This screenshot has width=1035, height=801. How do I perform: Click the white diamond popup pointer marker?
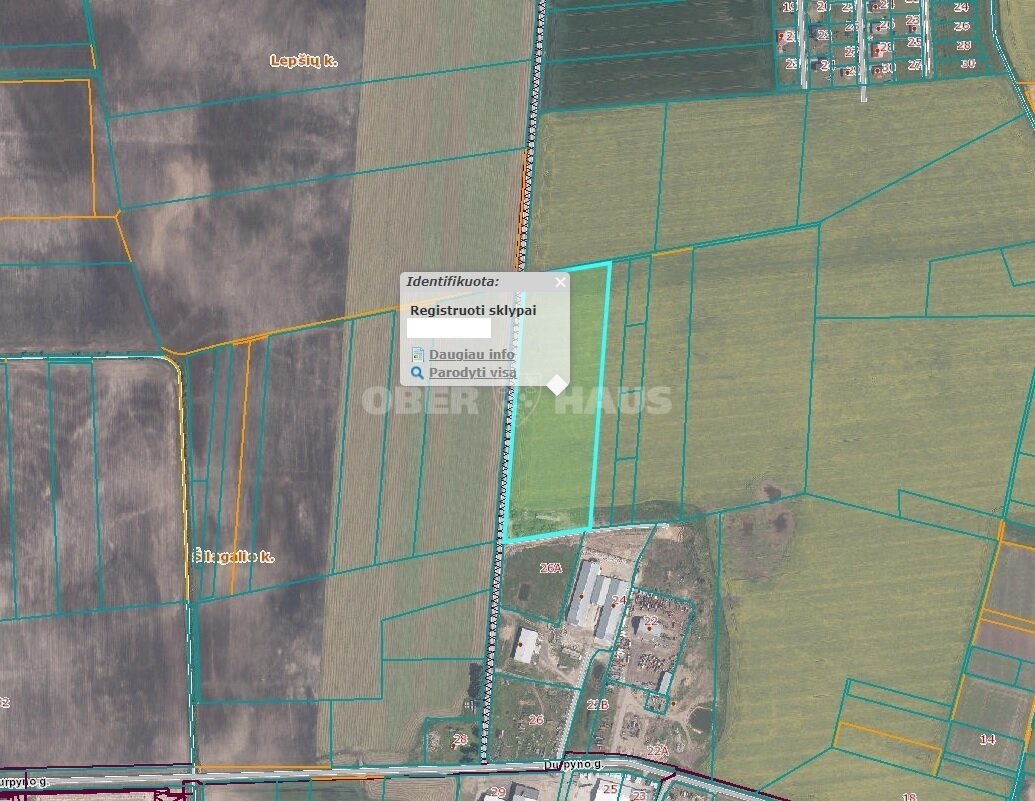click(x=557, y=384)
